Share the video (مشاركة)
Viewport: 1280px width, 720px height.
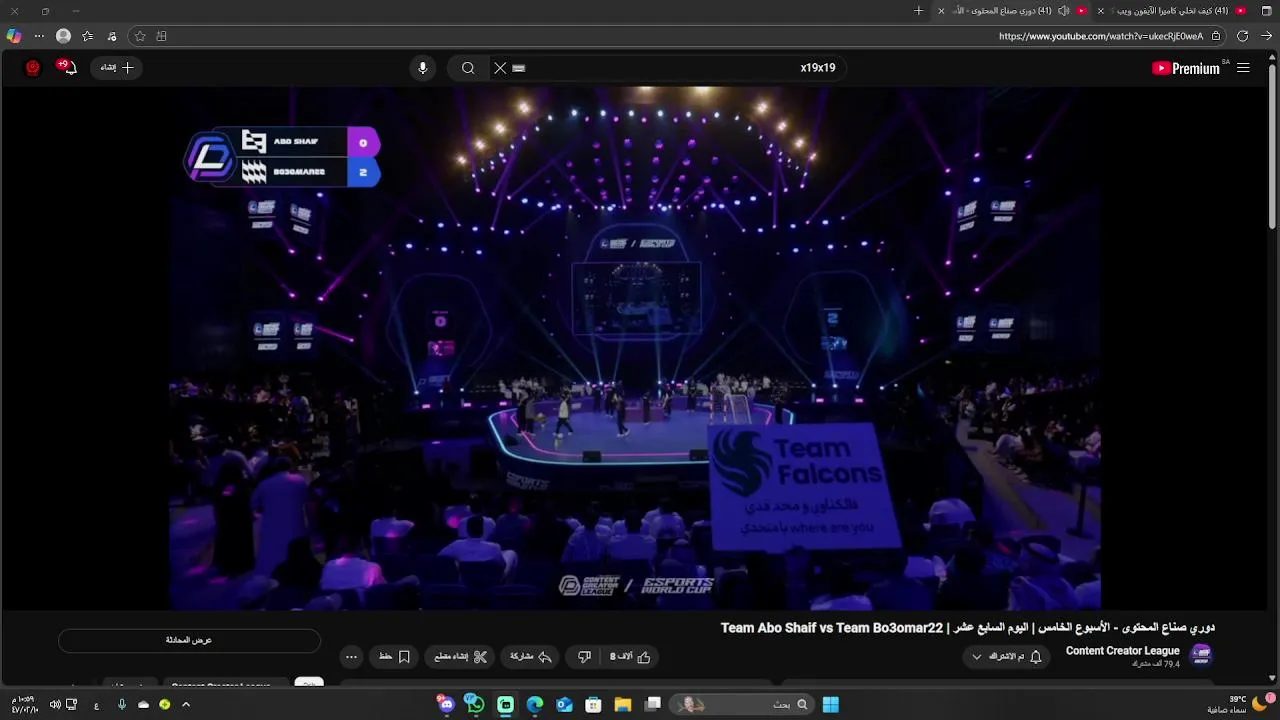531,657
